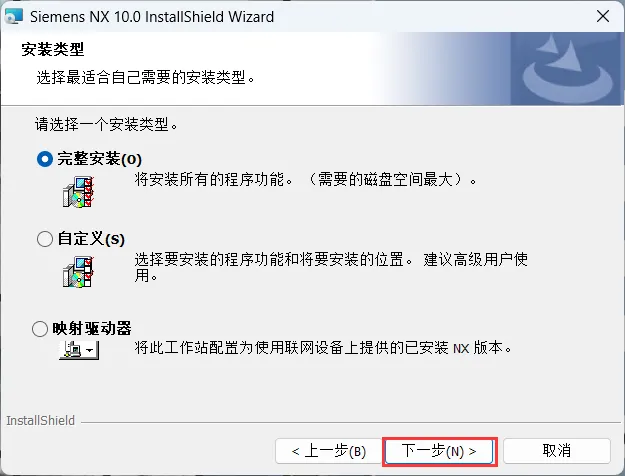Open the mapped drive dropdown icon

[79, 350]
